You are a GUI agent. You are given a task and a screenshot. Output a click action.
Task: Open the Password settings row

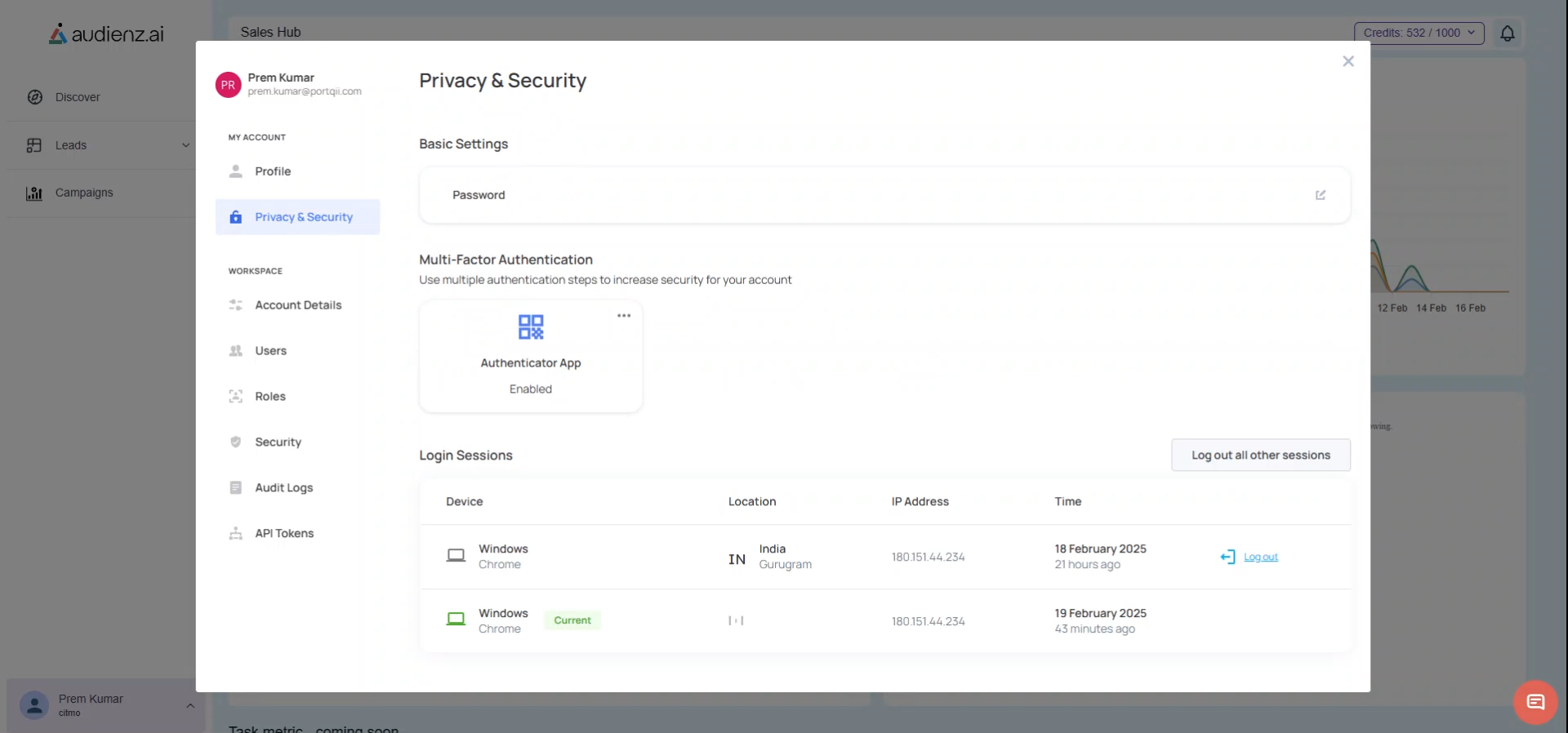884,195
